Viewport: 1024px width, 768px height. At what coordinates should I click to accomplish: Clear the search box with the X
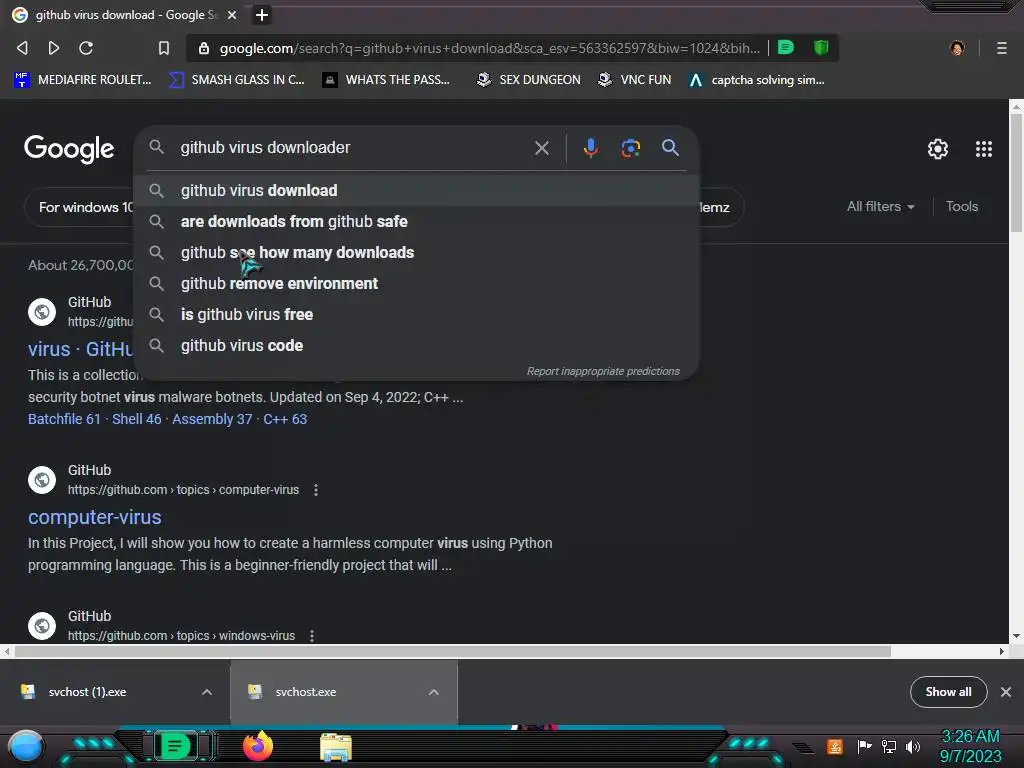(541, 148)
